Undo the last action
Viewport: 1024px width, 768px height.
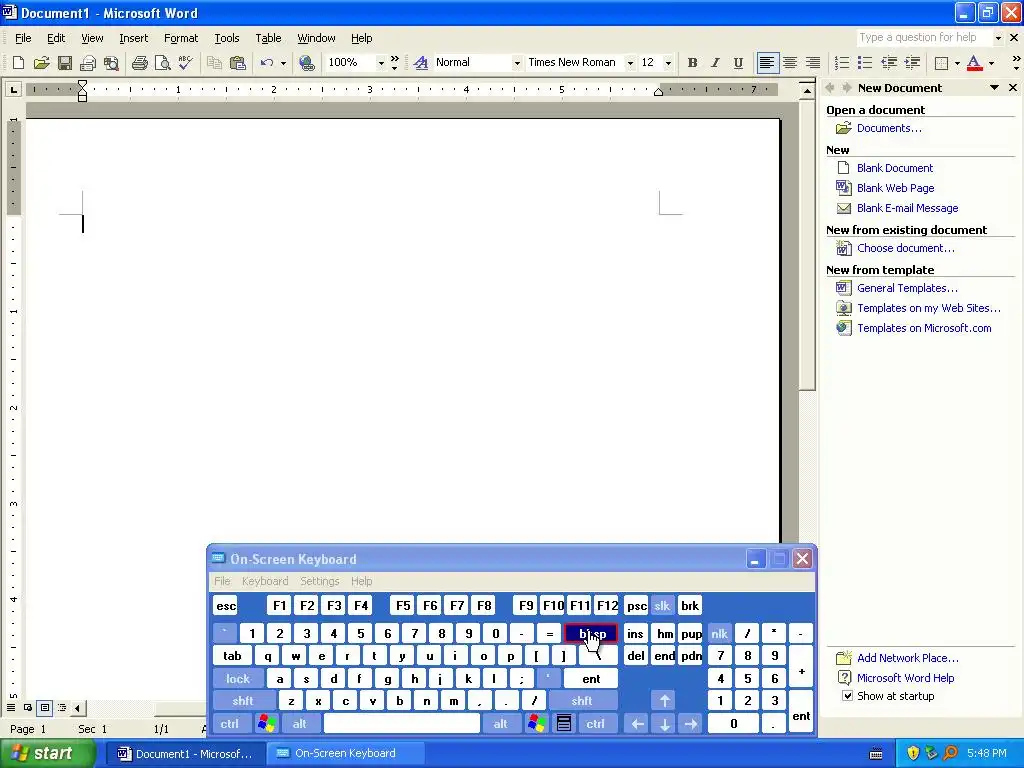[266, 63]
